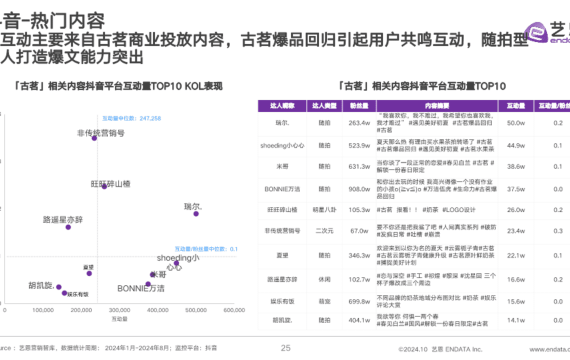The image size is (570, 360).
Task: Click the 旺旺碎山楂 name cell in table
Action: tap(282, 210)
